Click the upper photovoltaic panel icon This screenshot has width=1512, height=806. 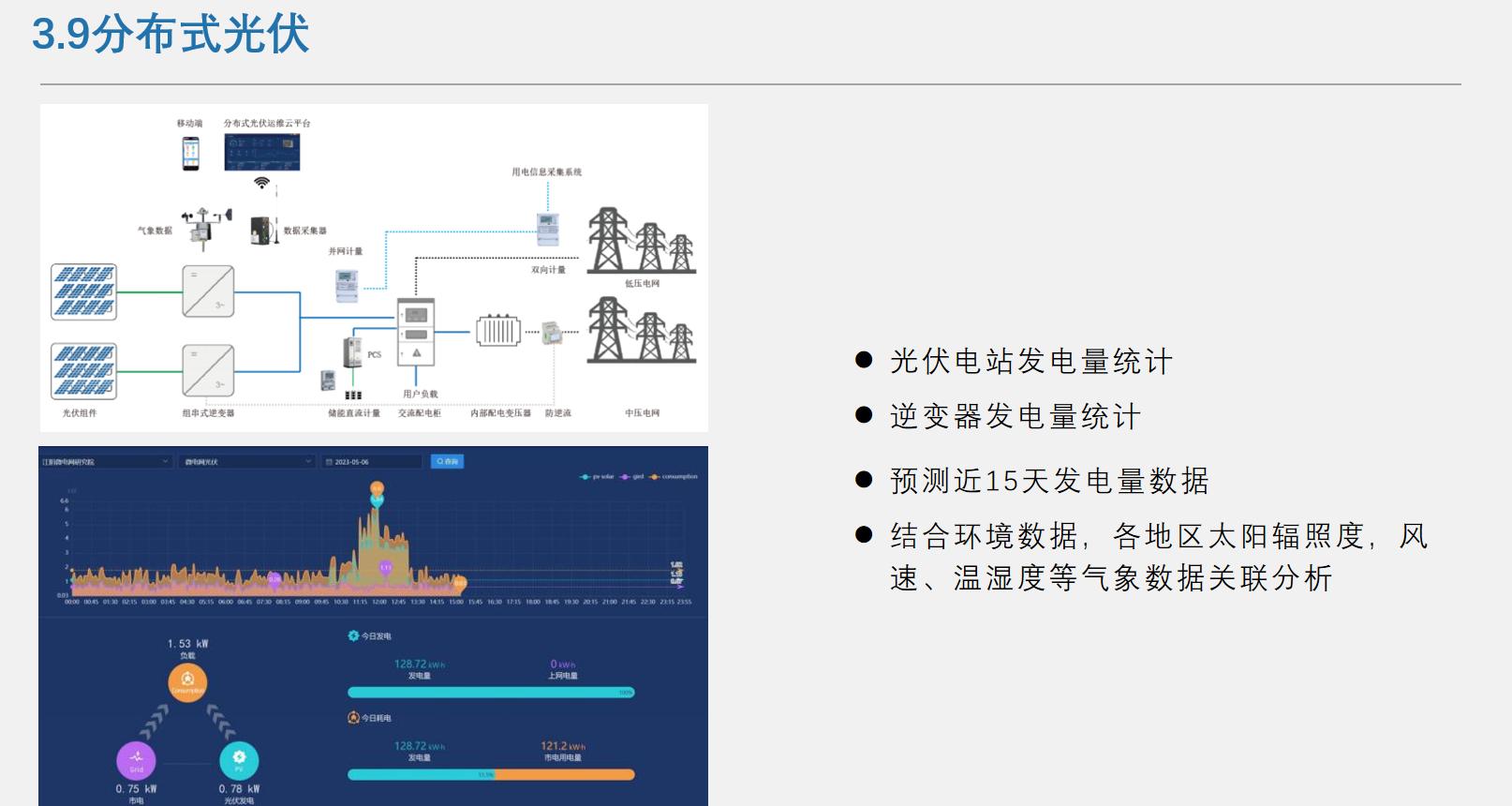coord(83,291)
